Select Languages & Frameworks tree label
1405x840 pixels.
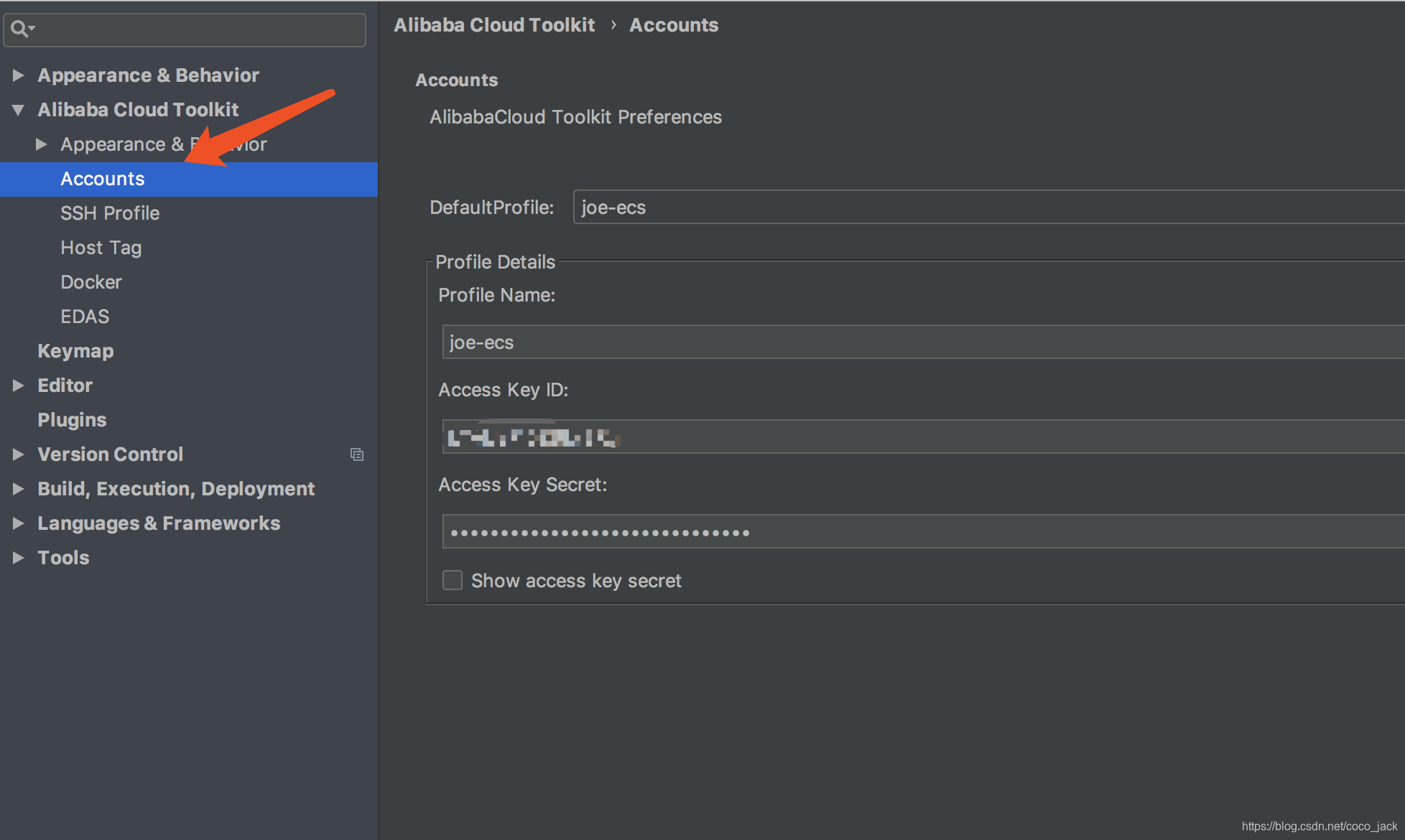[x=159, y=523]
